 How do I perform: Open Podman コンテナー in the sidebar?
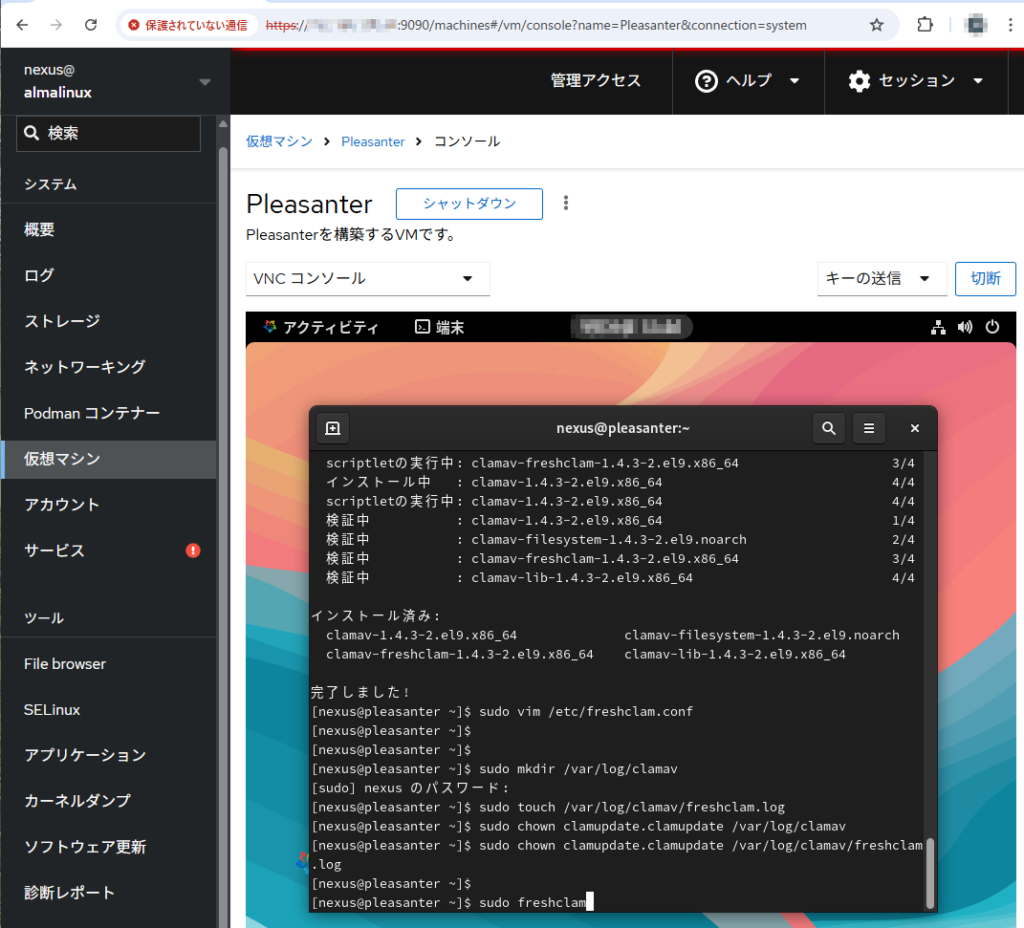(x=92, y=413)
